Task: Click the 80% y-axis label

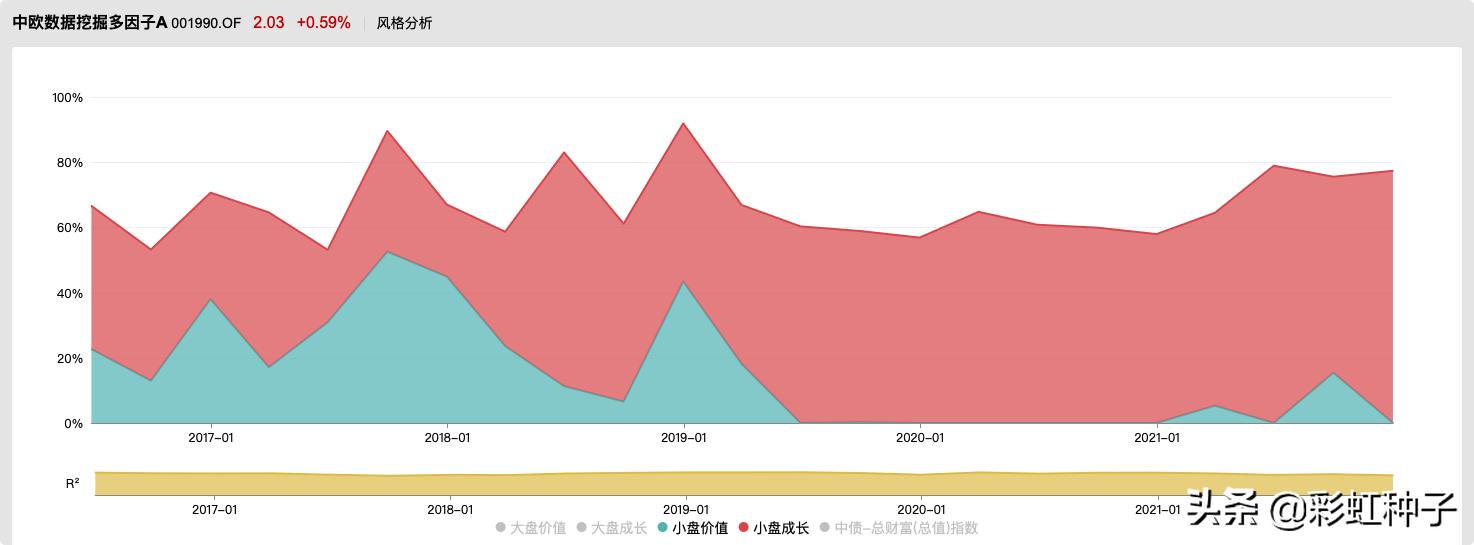Action: (70, 163)
